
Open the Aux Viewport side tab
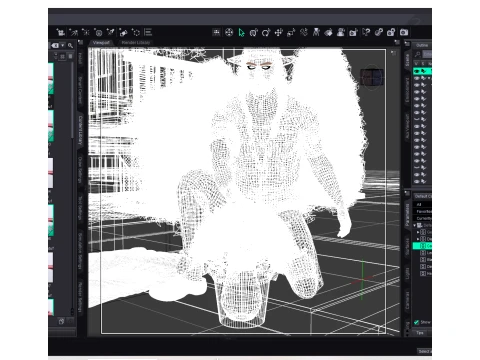407,127
